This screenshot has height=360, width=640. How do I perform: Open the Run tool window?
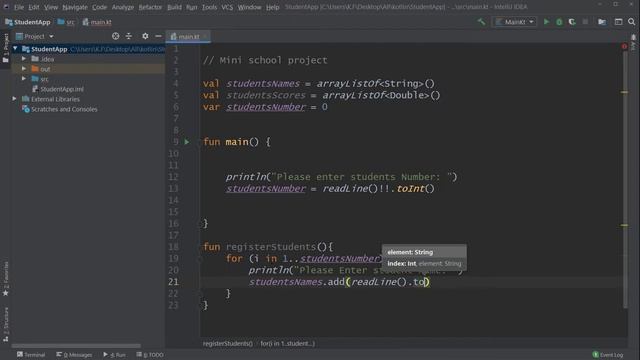(114, 355)
